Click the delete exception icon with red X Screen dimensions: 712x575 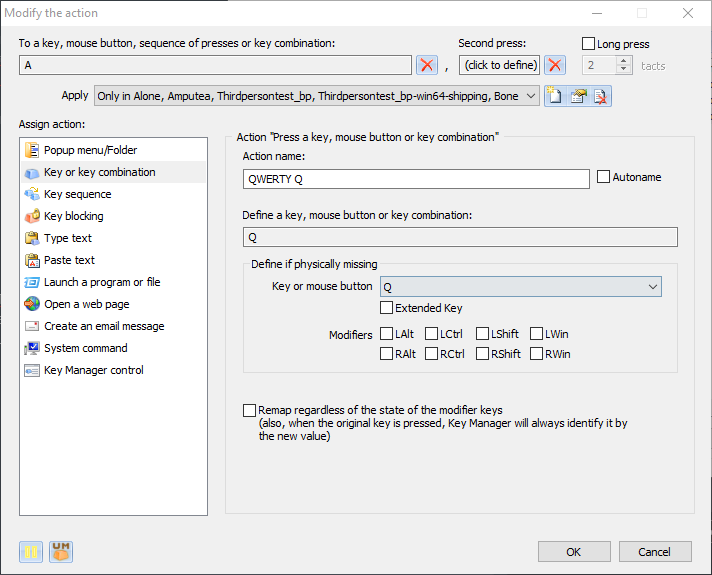(600, 96)
